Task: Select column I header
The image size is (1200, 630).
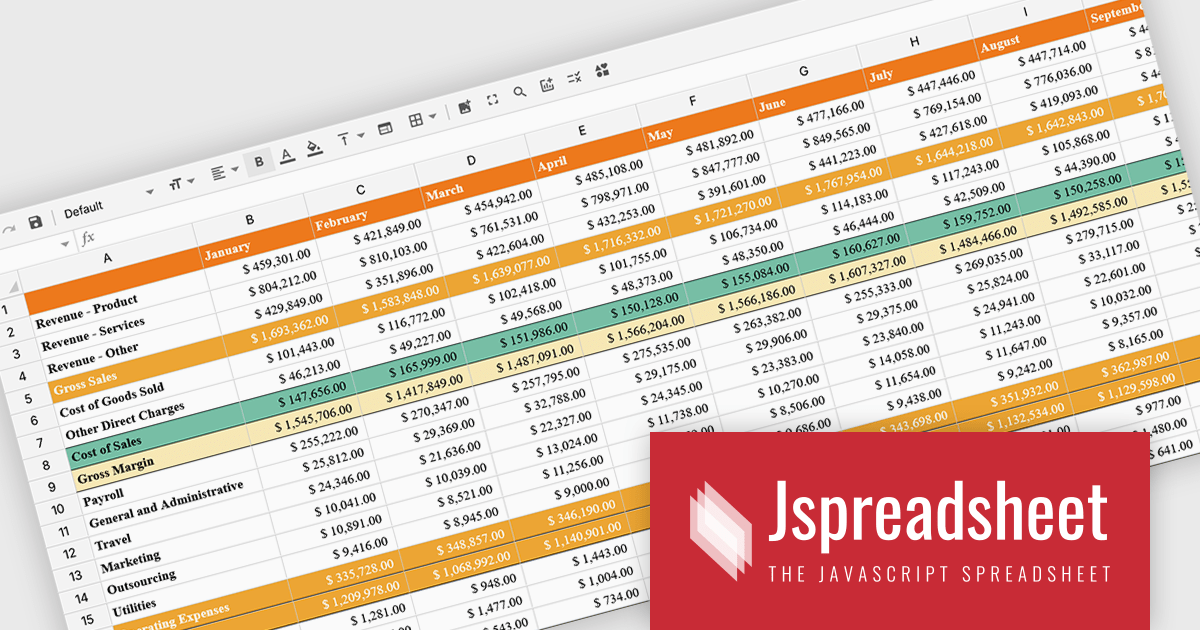Action: (x=1025, y=12)
